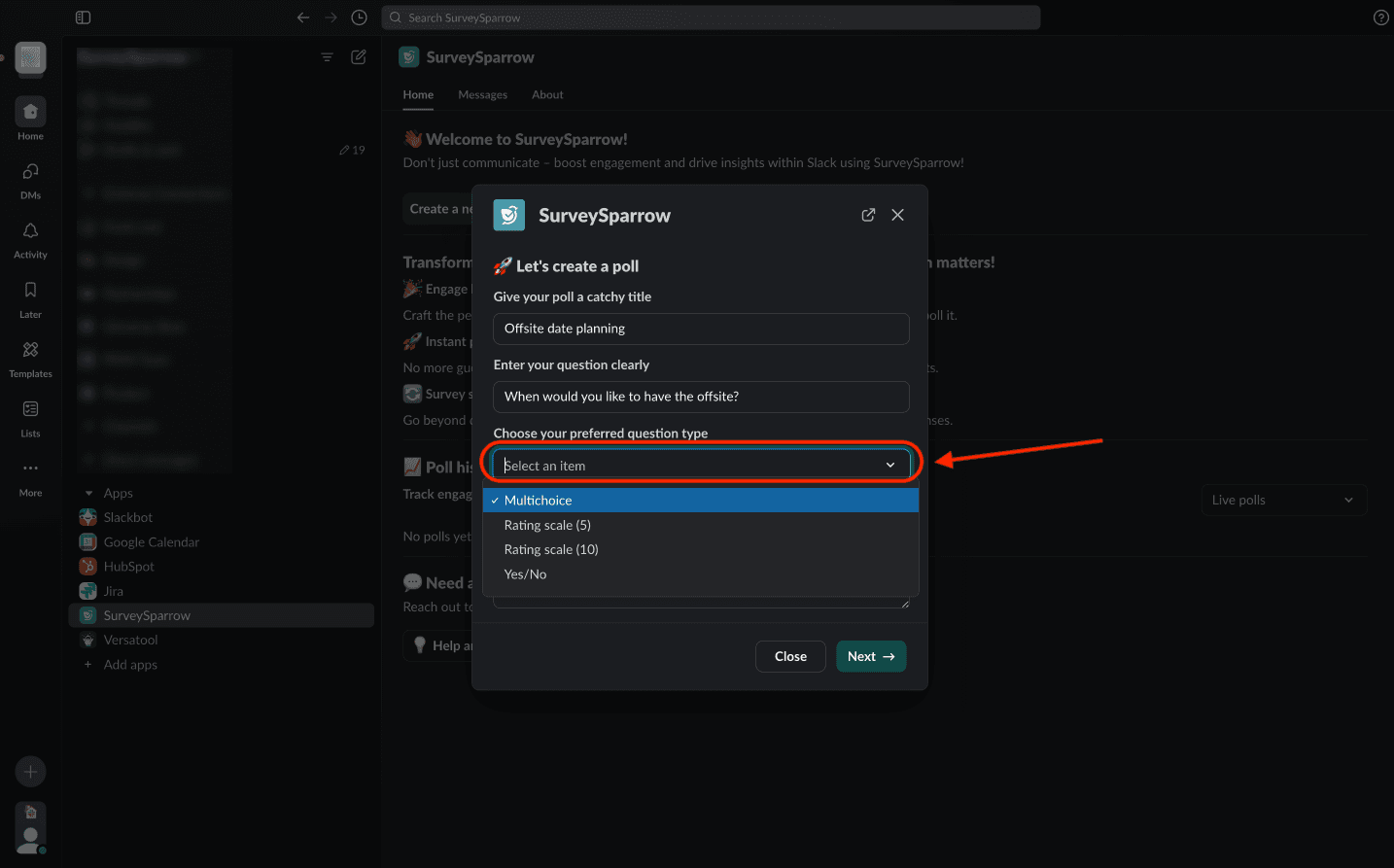
Task: Collapse the Apps section
Action: (89, 494)
